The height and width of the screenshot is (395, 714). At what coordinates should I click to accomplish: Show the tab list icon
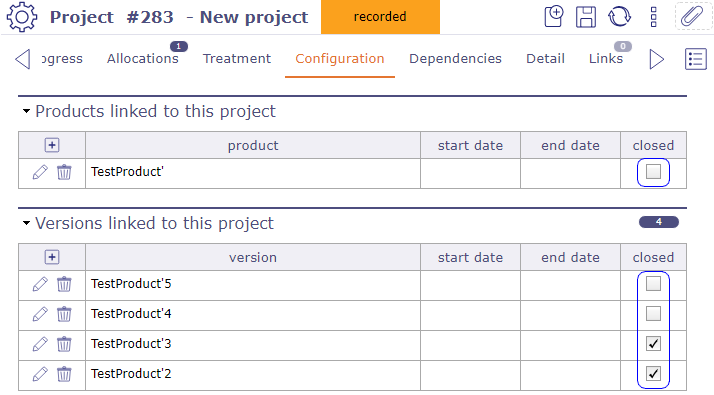pos(696,59)
